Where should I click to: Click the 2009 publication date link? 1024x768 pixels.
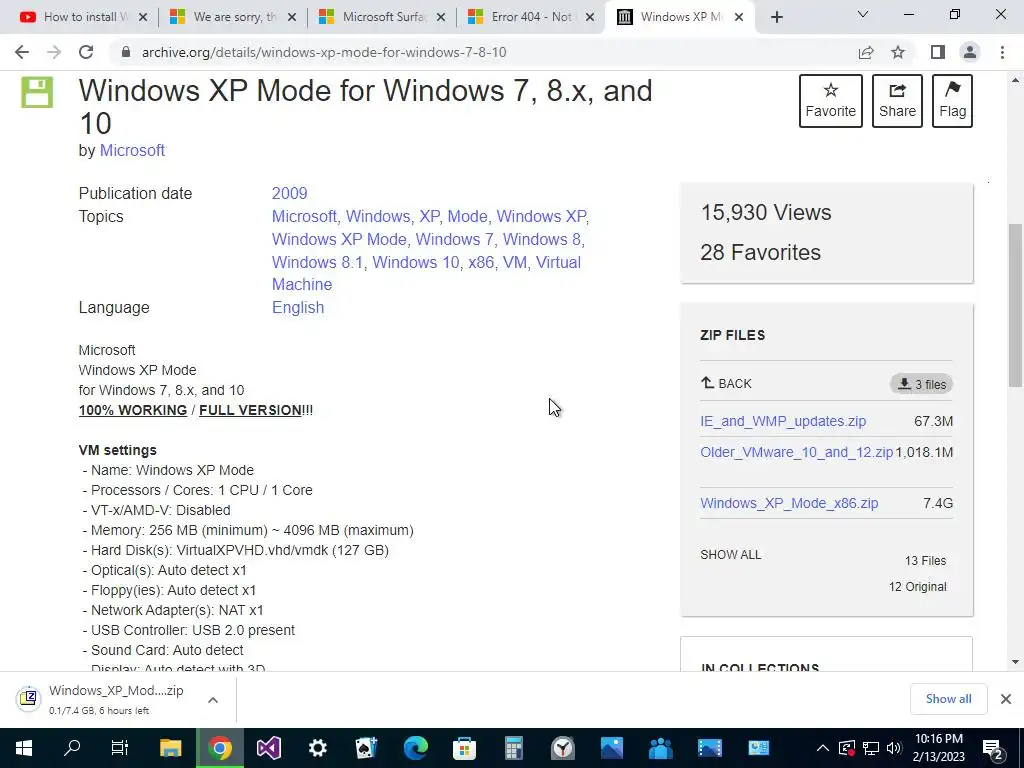click(x=289, y=193)
